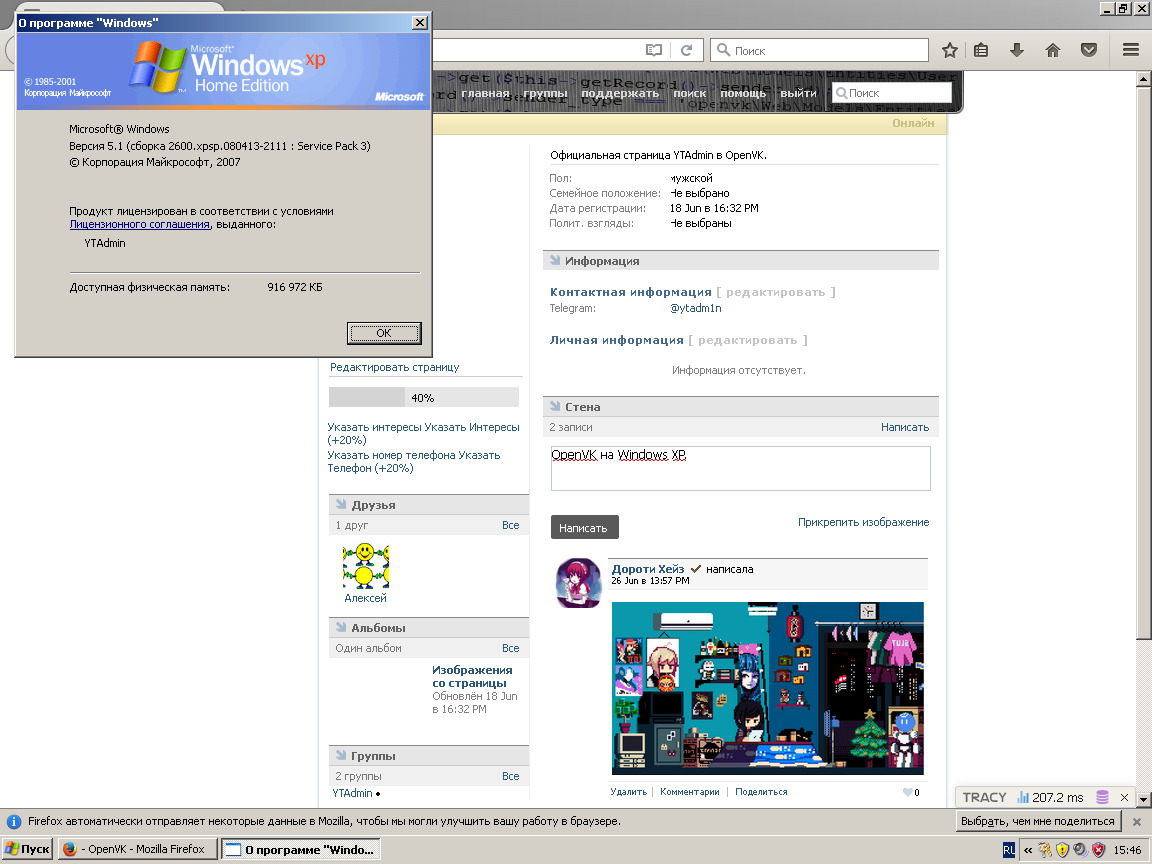Image resolution: width=1152 pixels, height=864 pixels.
Task: Show all friends via Все link
Action: [x=511, y=525]
